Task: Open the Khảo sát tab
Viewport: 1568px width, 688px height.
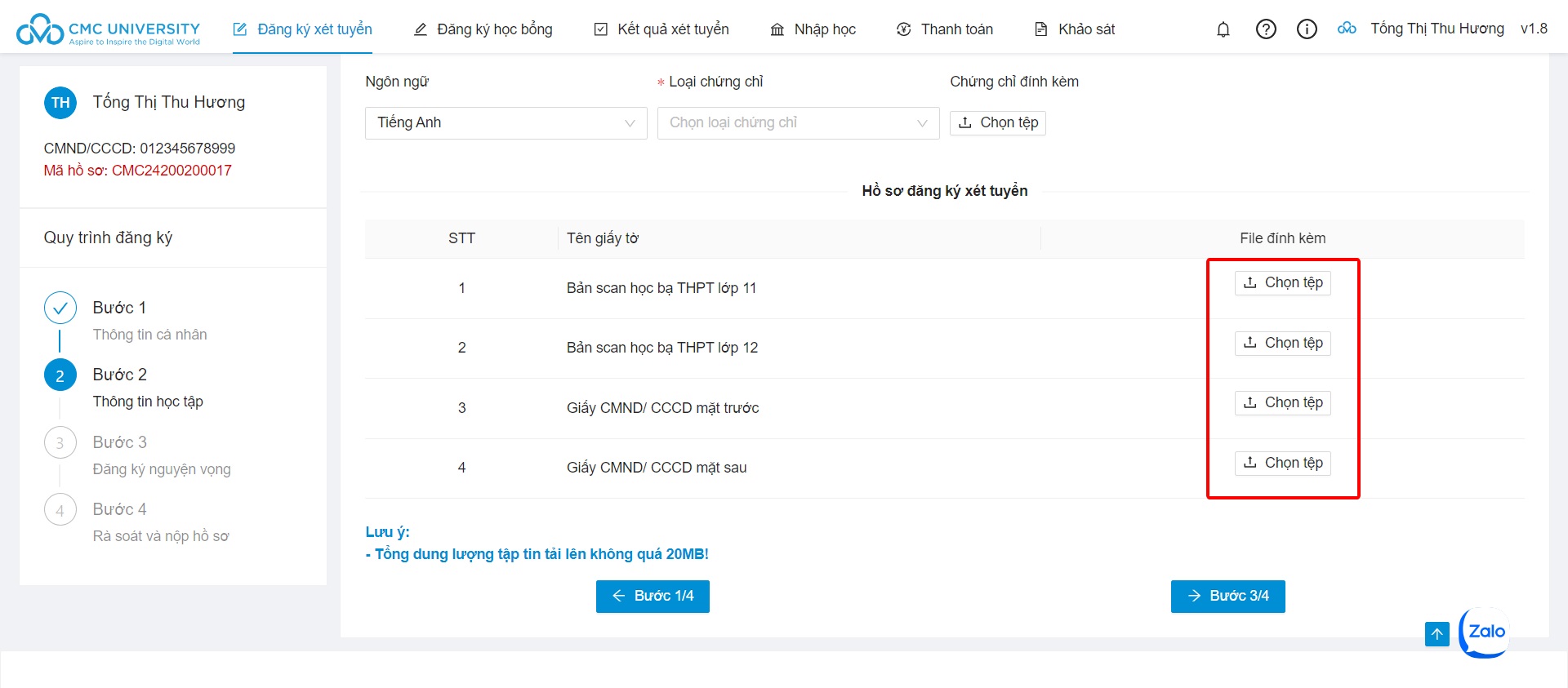Action: [x=1075, y=29]
